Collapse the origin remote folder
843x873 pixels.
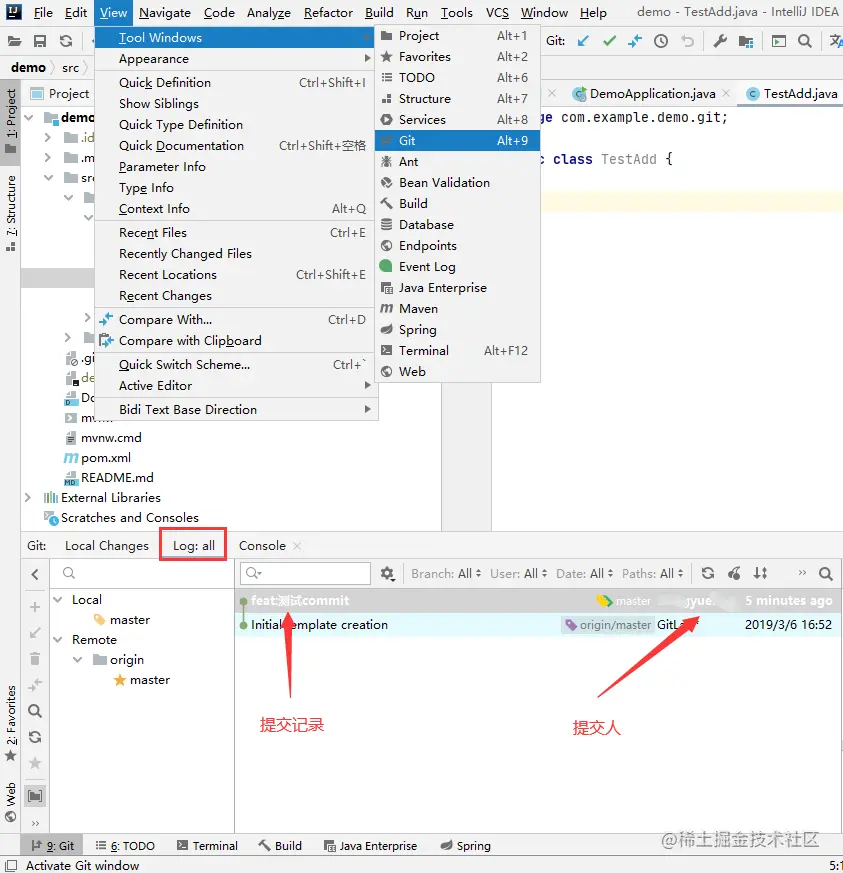tap(78, 660)
